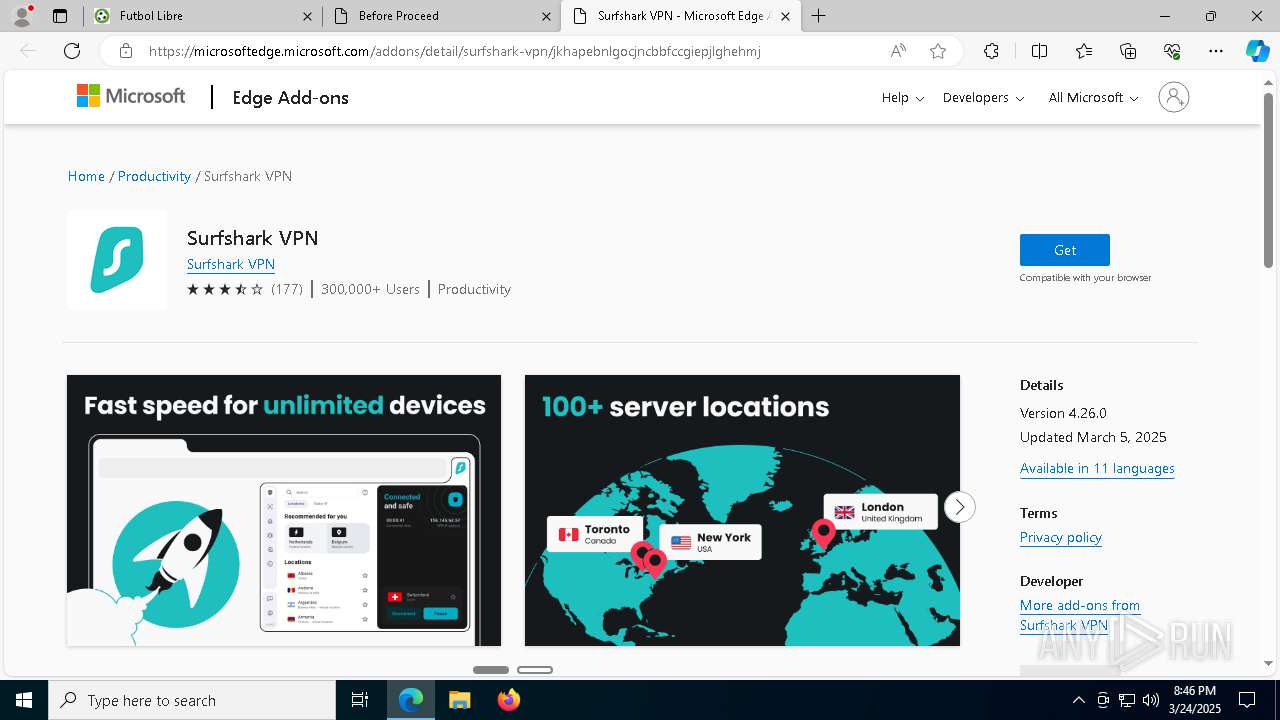This screenshot has width=1280, height=720.
Task: Close the Futbol Libre tab
Action: pyautogui.click(x=307, y=16)
